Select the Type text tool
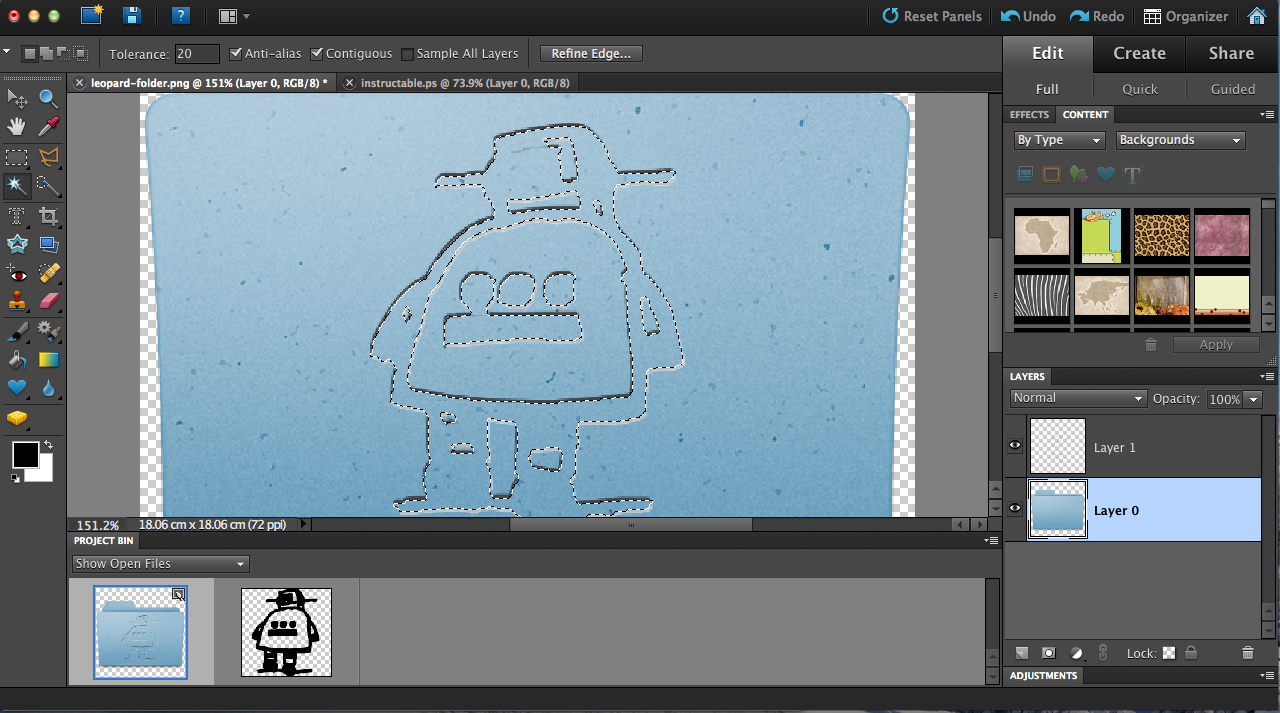This screenshot has width=1280, height=713. (17, 215)
